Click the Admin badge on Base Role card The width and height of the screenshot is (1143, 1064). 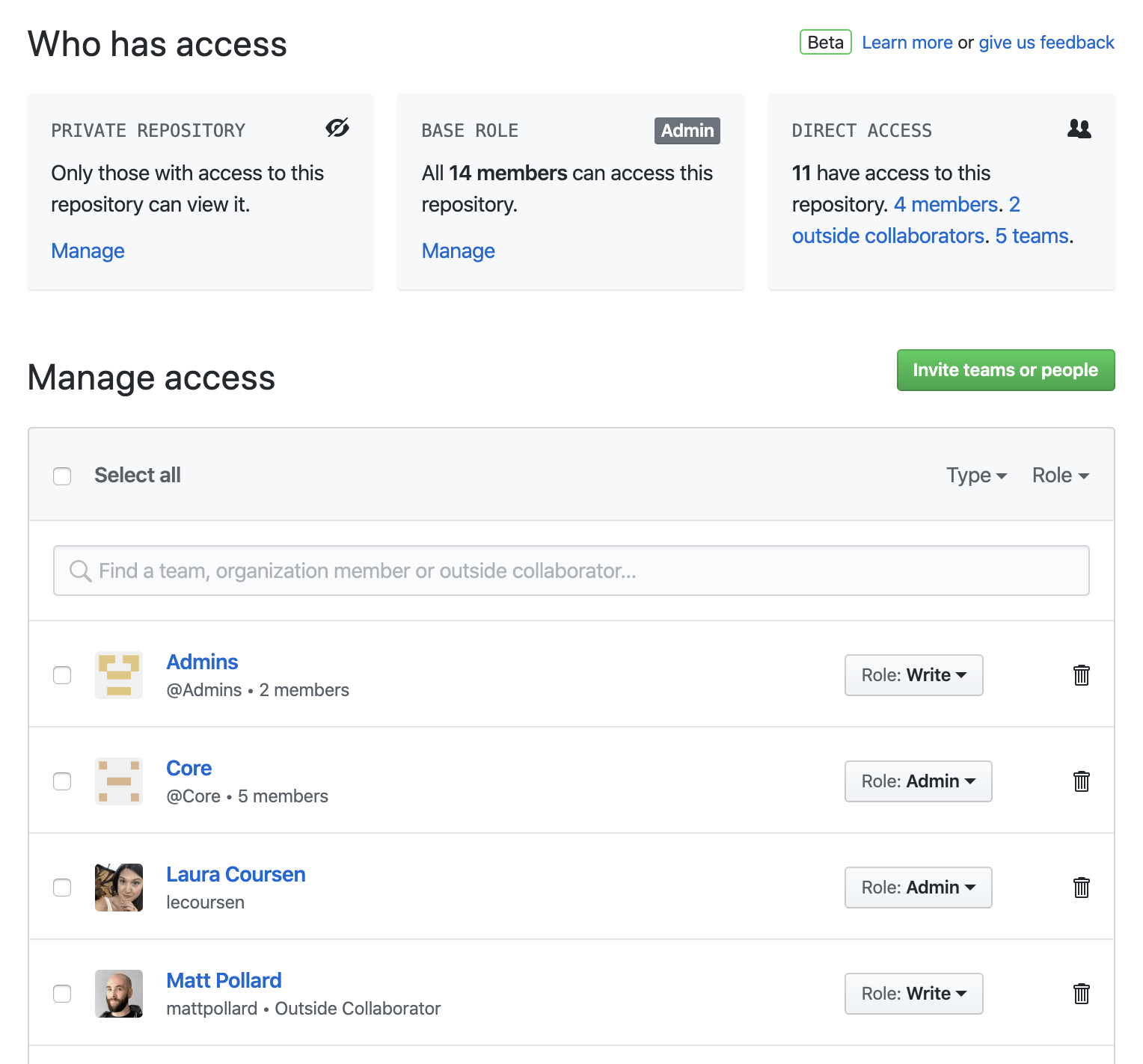click(687, 130)
